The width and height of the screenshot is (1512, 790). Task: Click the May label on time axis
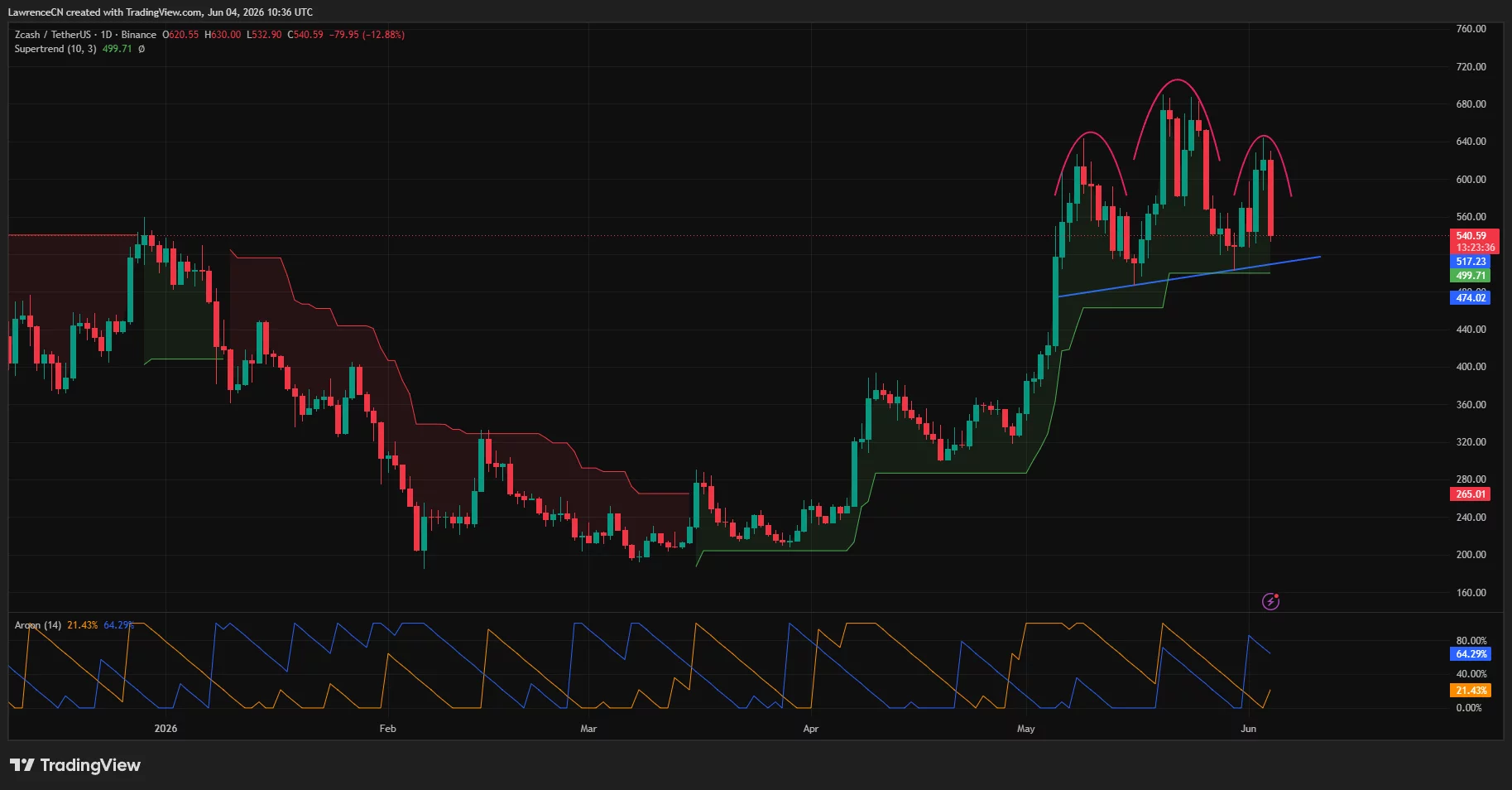click(x=1026, y=729)
